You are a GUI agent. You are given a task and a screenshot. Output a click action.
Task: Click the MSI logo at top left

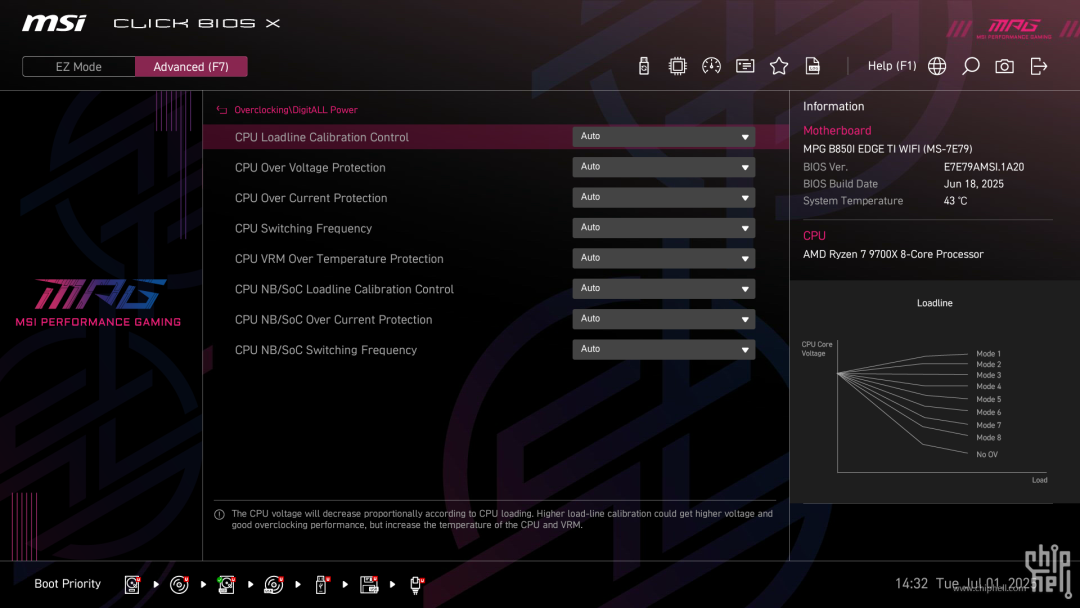[x=54, y=23]
